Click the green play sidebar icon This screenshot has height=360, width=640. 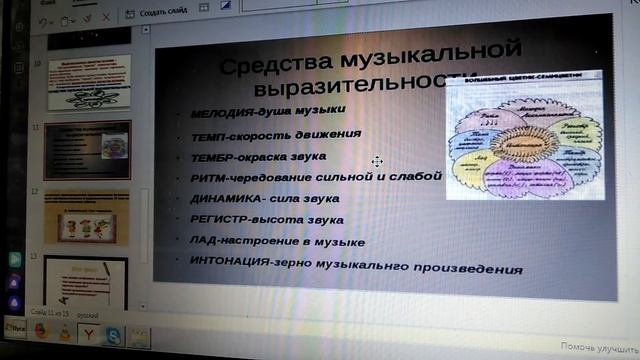(x=16, y=259)
